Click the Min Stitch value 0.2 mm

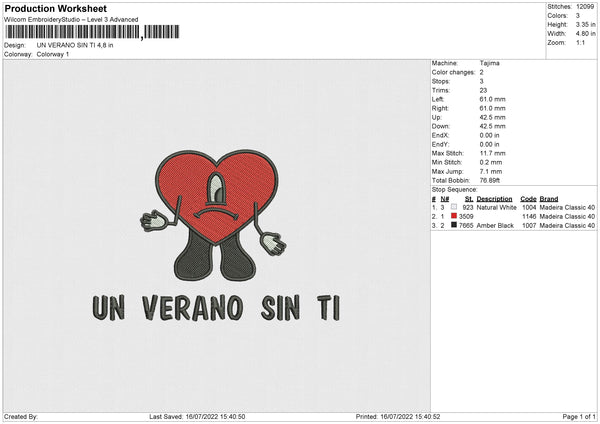click(x=491, y=162)
